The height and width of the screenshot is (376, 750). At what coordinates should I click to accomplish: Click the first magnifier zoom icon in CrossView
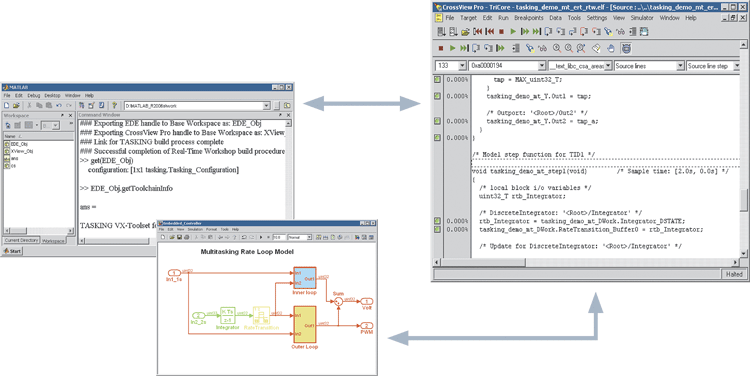tap(557, 48)
